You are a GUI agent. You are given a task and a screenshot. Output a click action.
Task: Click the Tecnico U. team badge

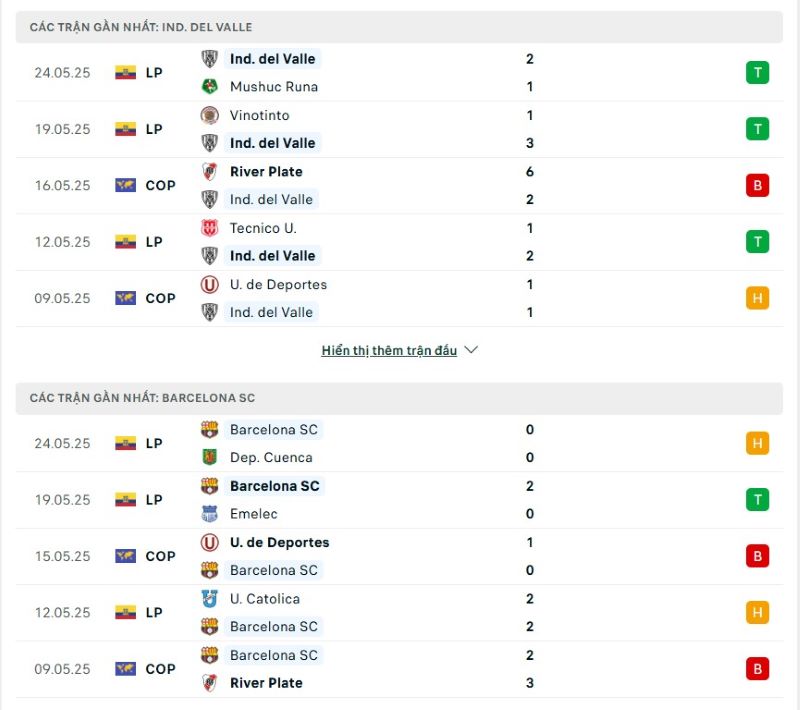pos(209,228)
